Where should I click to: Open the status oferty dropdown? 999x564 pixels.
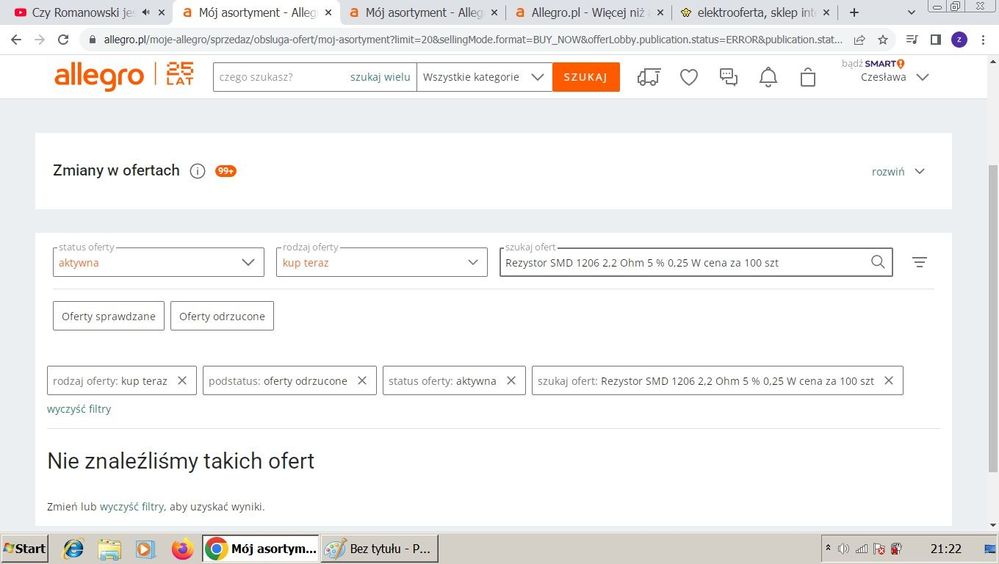(159, 262)
